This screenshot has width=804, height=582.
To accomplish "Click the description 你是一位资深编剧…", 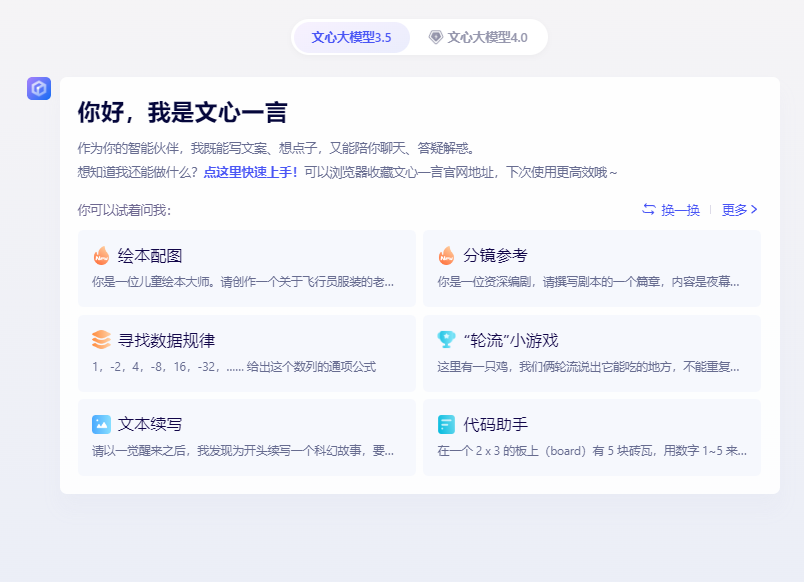I will [x=588, y=282].
